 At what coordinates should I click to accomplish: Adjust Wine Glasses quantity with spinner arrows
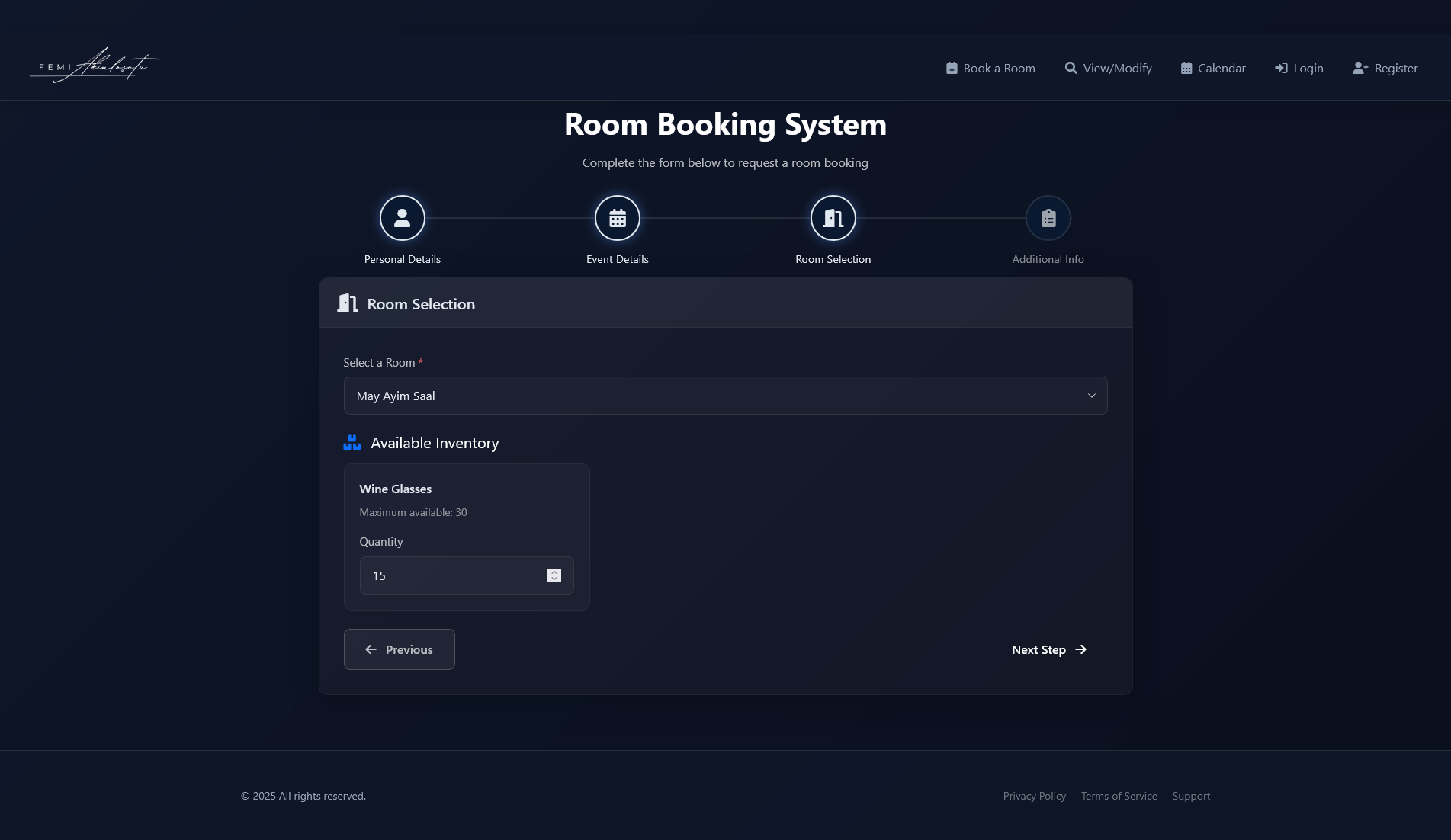tap(554, 575)
